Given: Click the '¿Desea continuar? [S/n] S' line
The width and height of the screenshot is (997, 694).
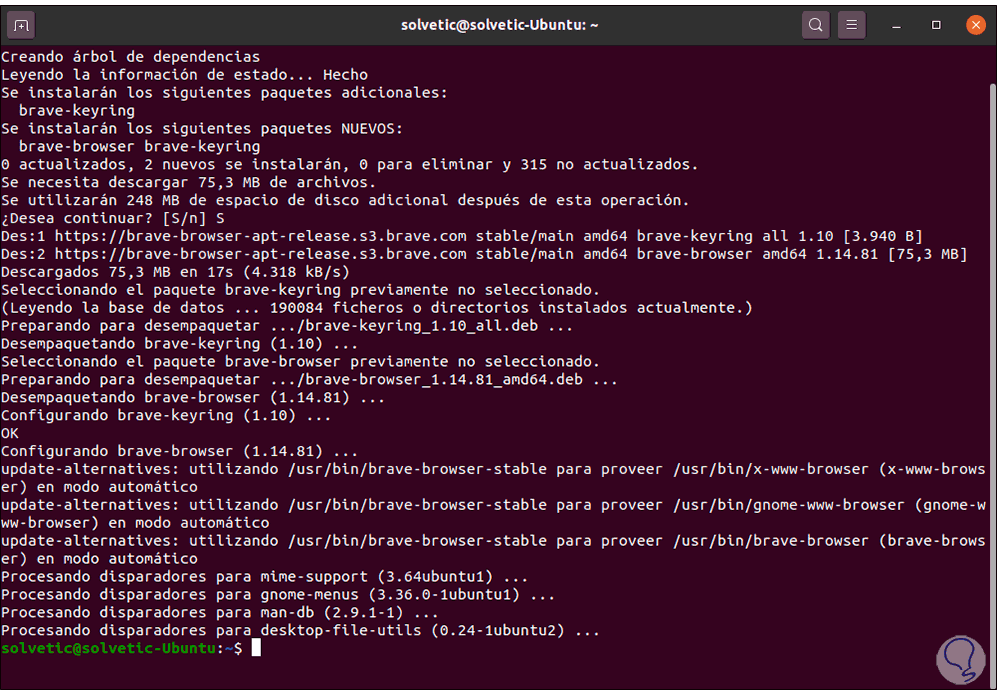Looking at the screenshot, I should pyautogui.click(x=113, y=218).
